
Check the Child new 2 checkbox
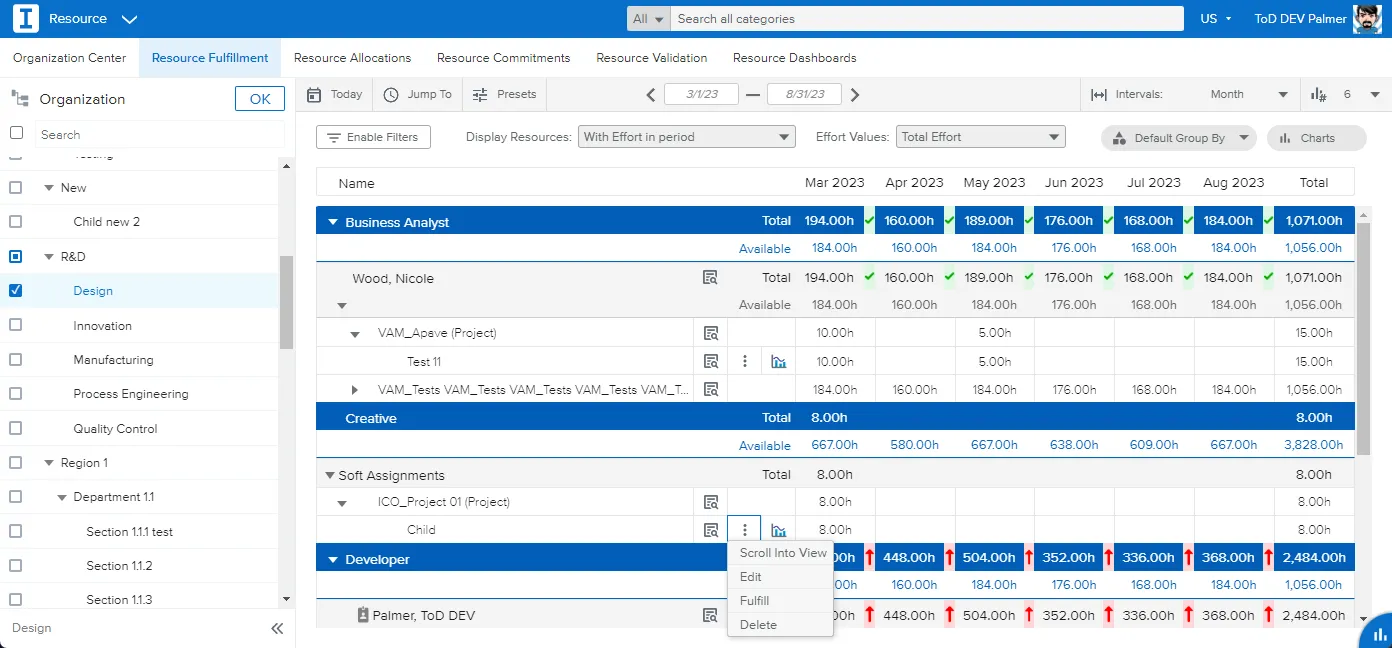click(16, 222)
